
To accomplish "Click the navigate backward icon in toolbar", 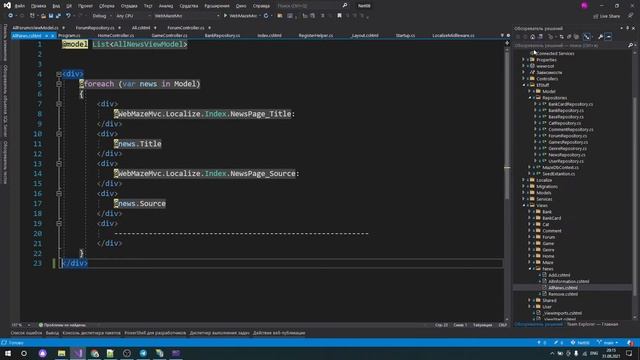I will pos(10,16).
